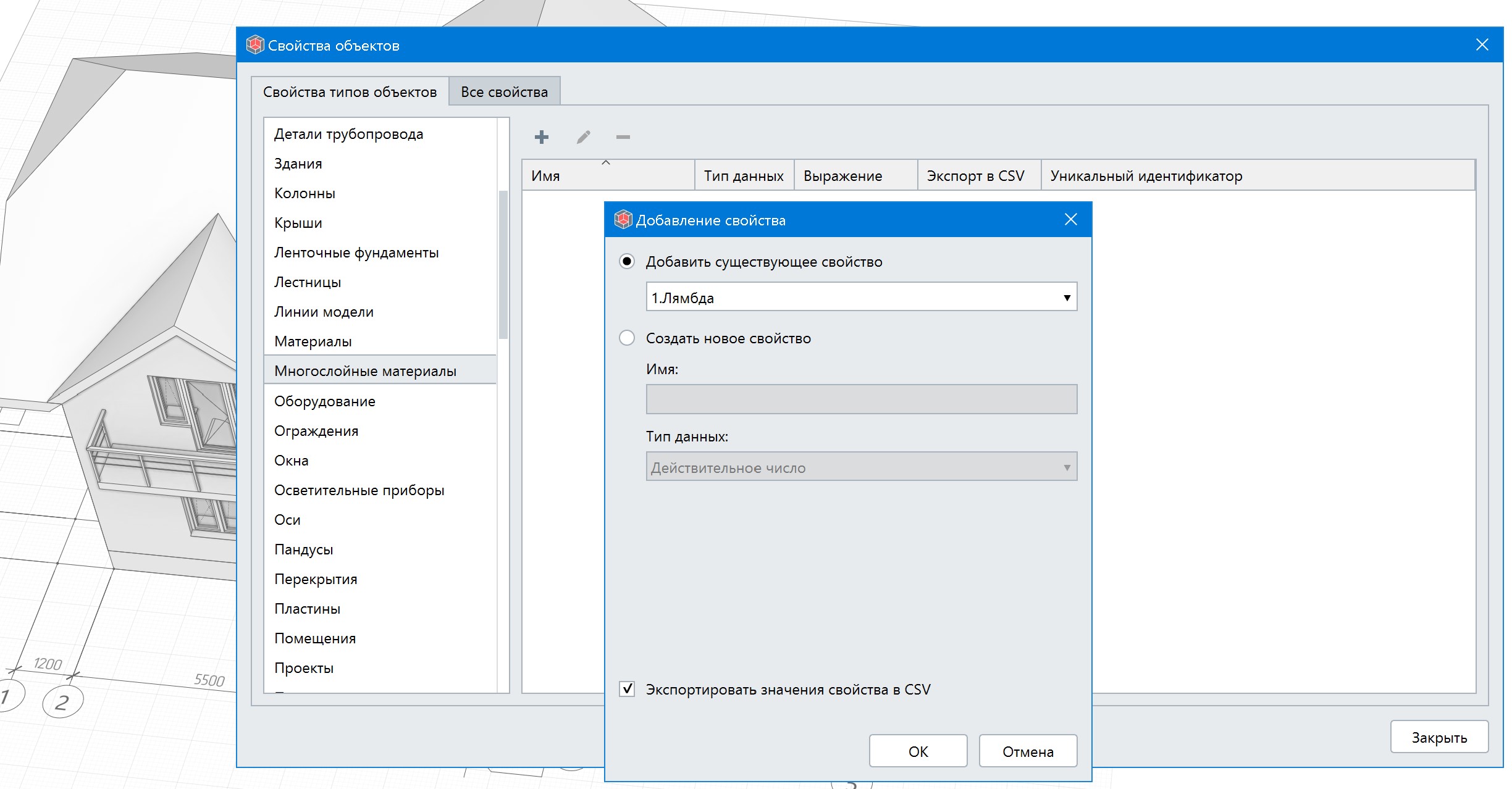This screenshot has width=1512, height=789.
Task: Click the Выражение column header
Action: click(x=855, y=175)
